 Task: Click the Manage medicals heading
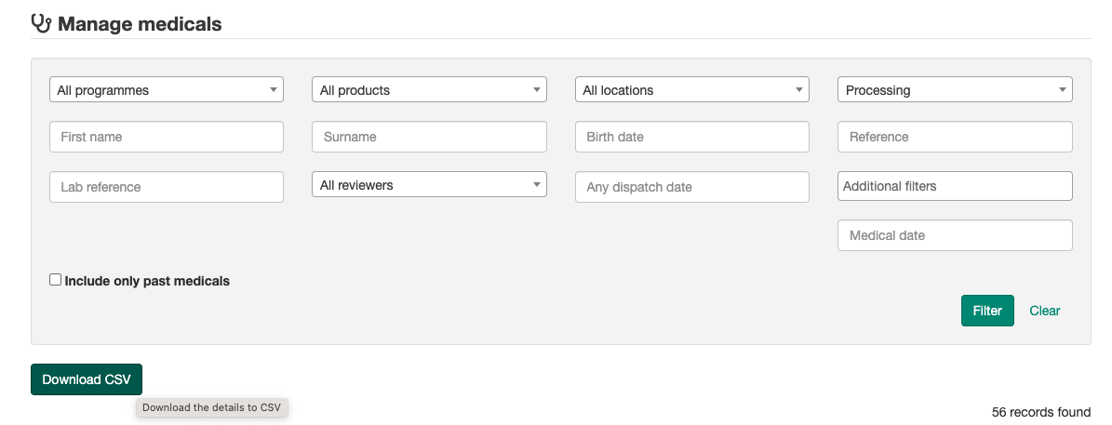(x=139, y=24)
